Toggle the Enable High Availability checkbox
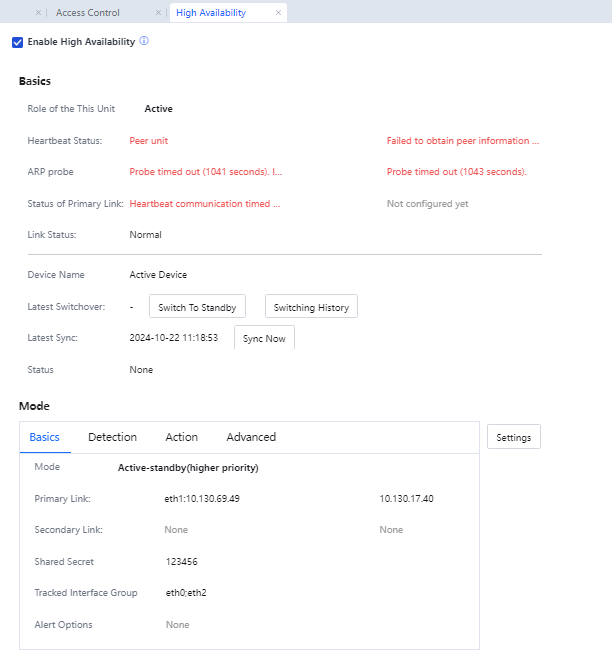This screenshot has height=667, width=612. pos(17,42)
